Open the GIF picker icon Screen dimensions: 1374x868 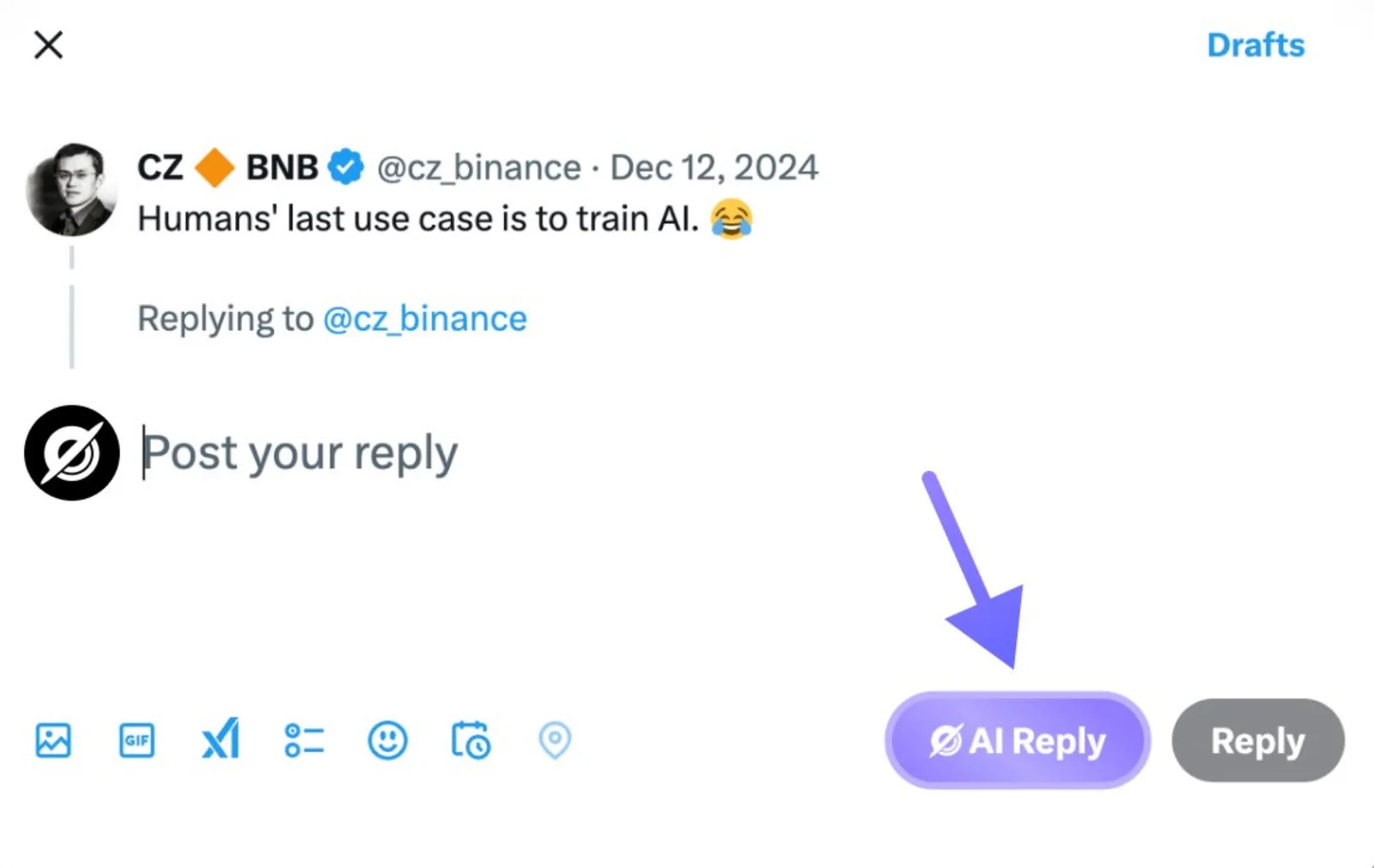tap(137, 740)
